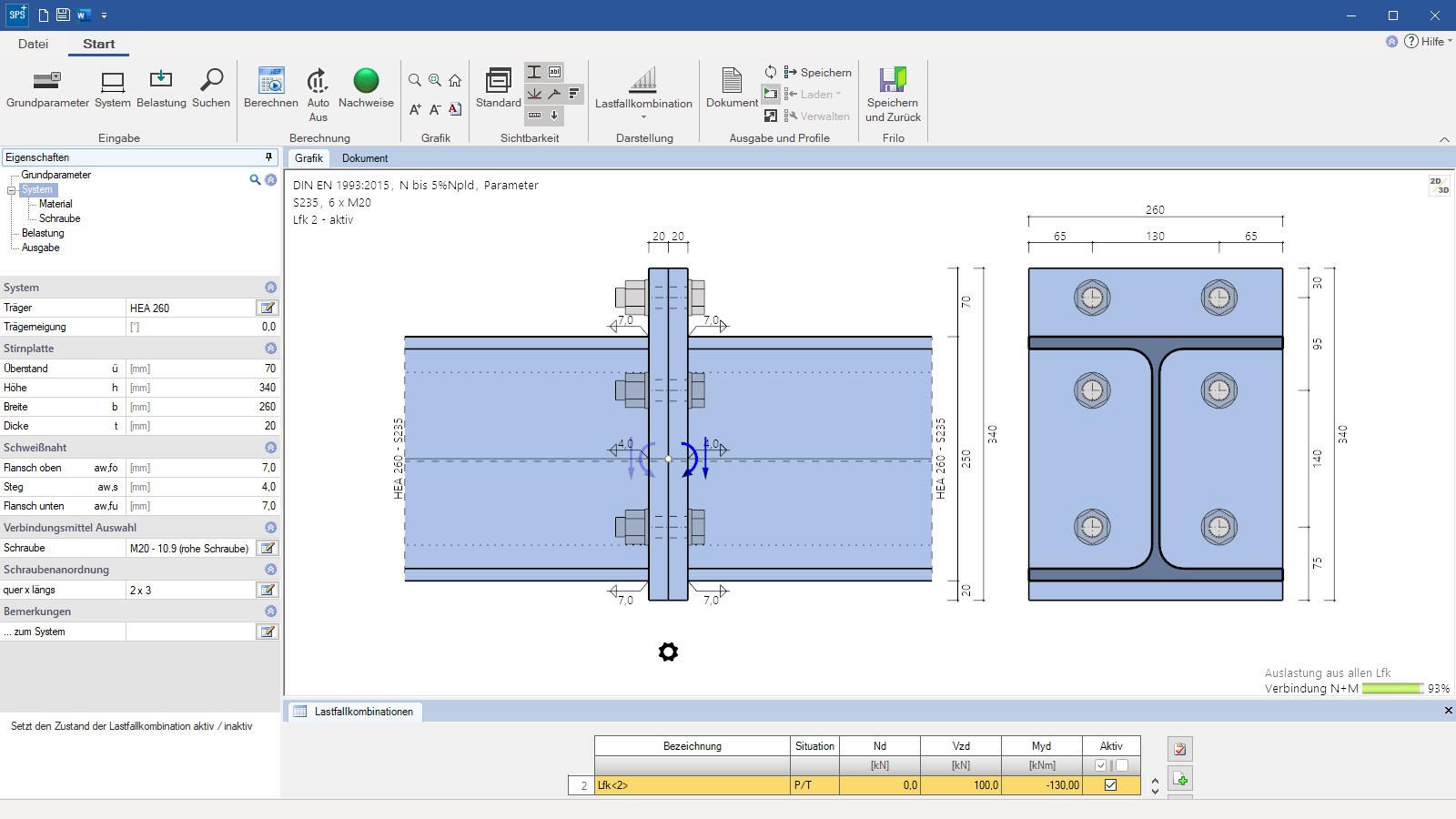Toggle Auto Aus calculation mode
This screenshot has width=1456, height=819.
[318, 82]
